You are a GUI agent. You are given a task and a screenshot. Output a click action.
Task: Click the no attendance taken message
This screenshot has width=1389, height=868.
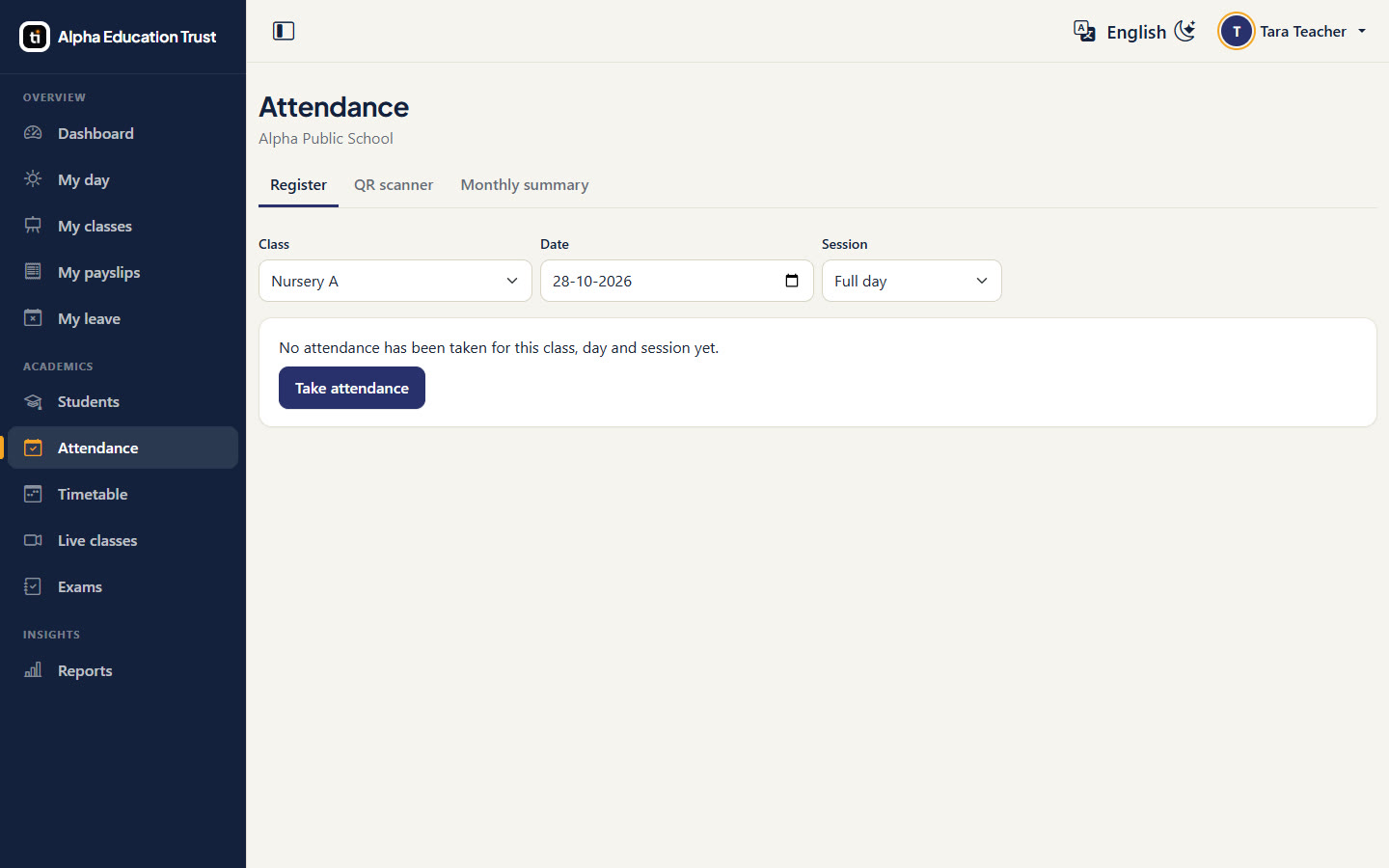point(499,347)
